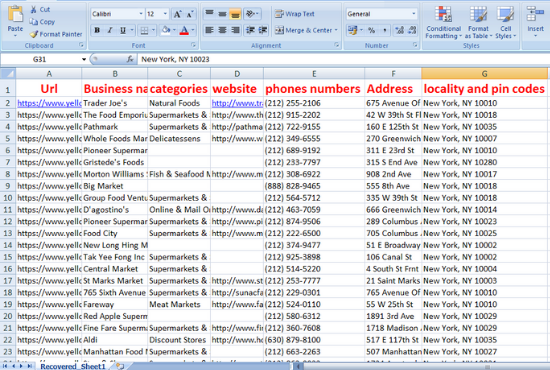The width and height of the screenshot is (550, 370).
Task: Open font color dropdown arrow
Action: [193, 31]
